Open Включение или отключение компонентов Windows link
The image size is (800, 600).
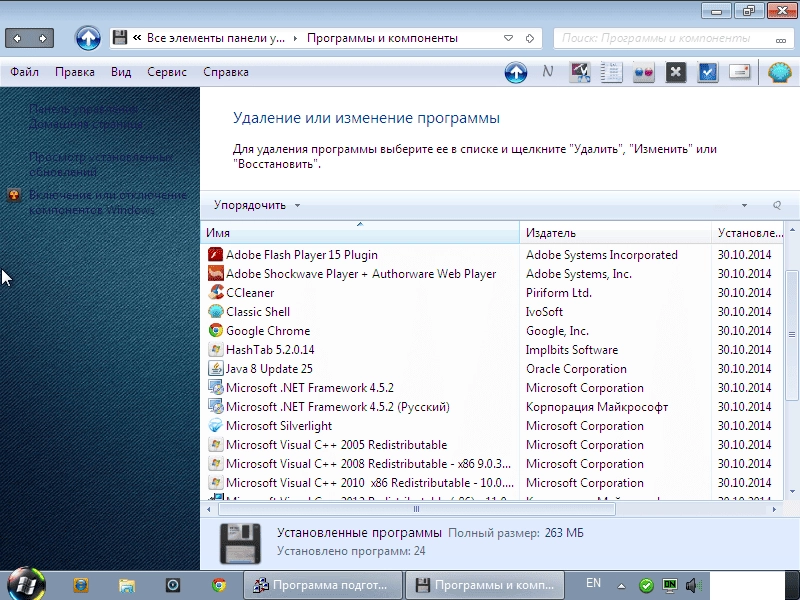(108, 203)
